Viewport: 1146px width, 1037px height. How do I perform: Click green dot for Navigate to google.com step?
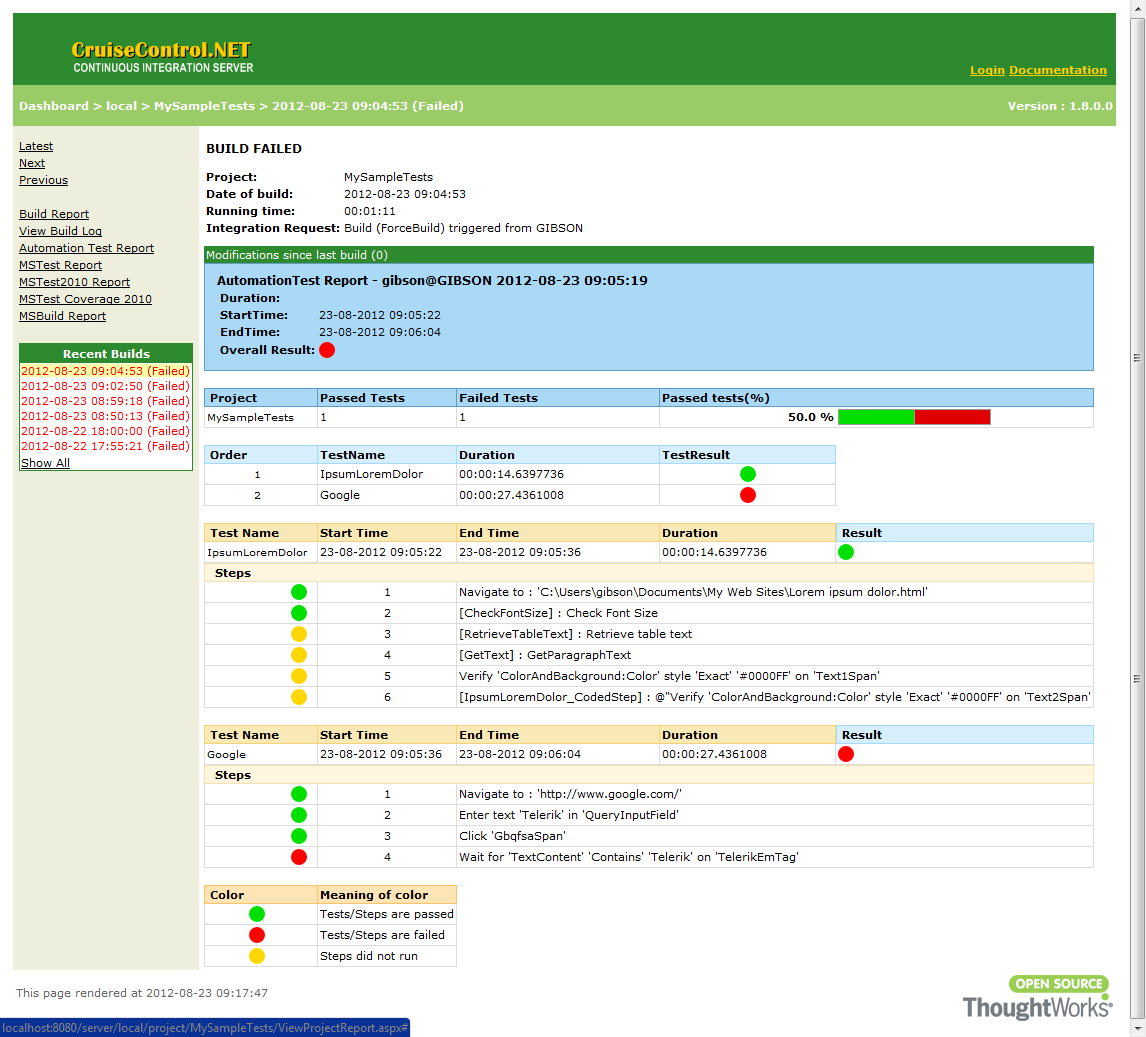299,794
